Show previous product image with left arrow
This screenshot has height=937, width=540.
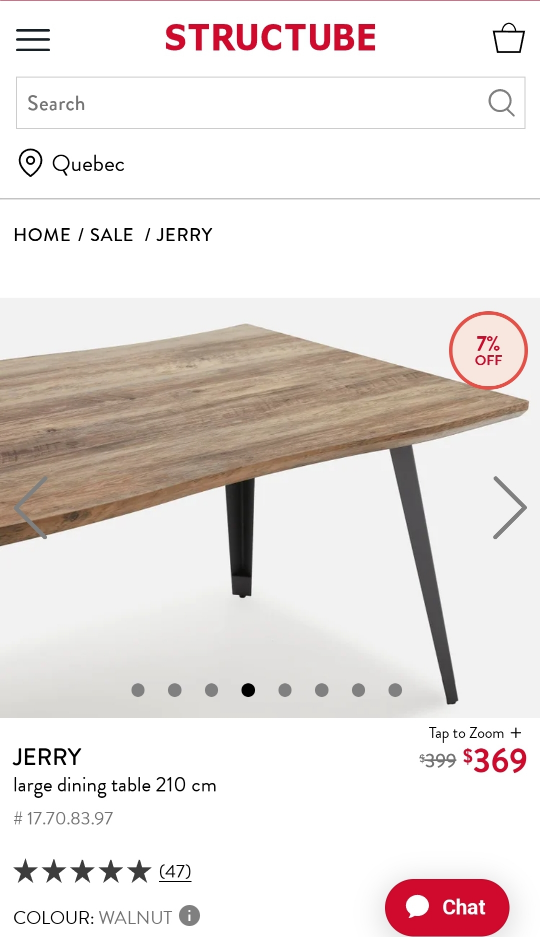coord(30,507)
